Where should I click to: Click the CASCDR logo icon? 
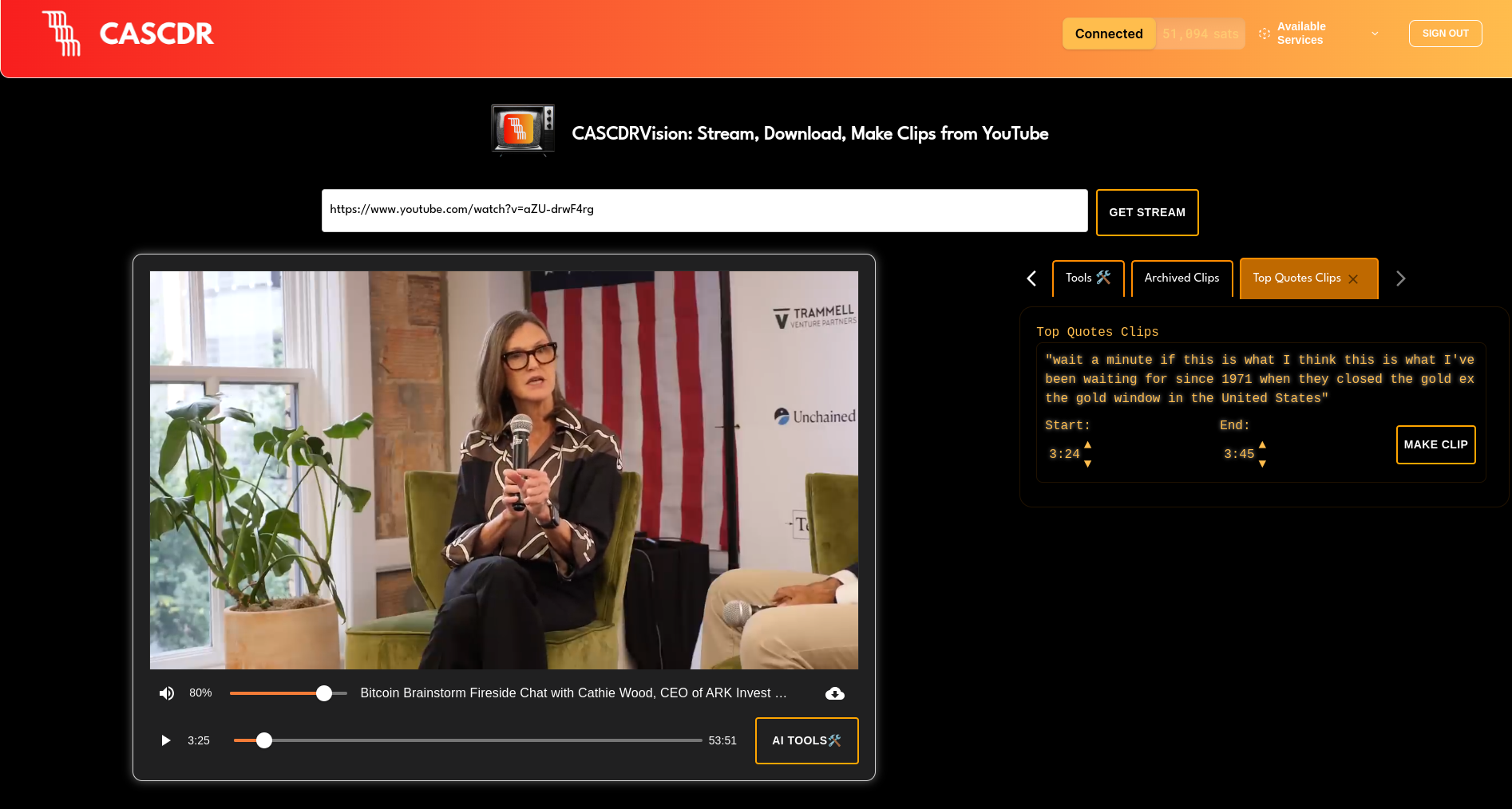coord(61,34)
